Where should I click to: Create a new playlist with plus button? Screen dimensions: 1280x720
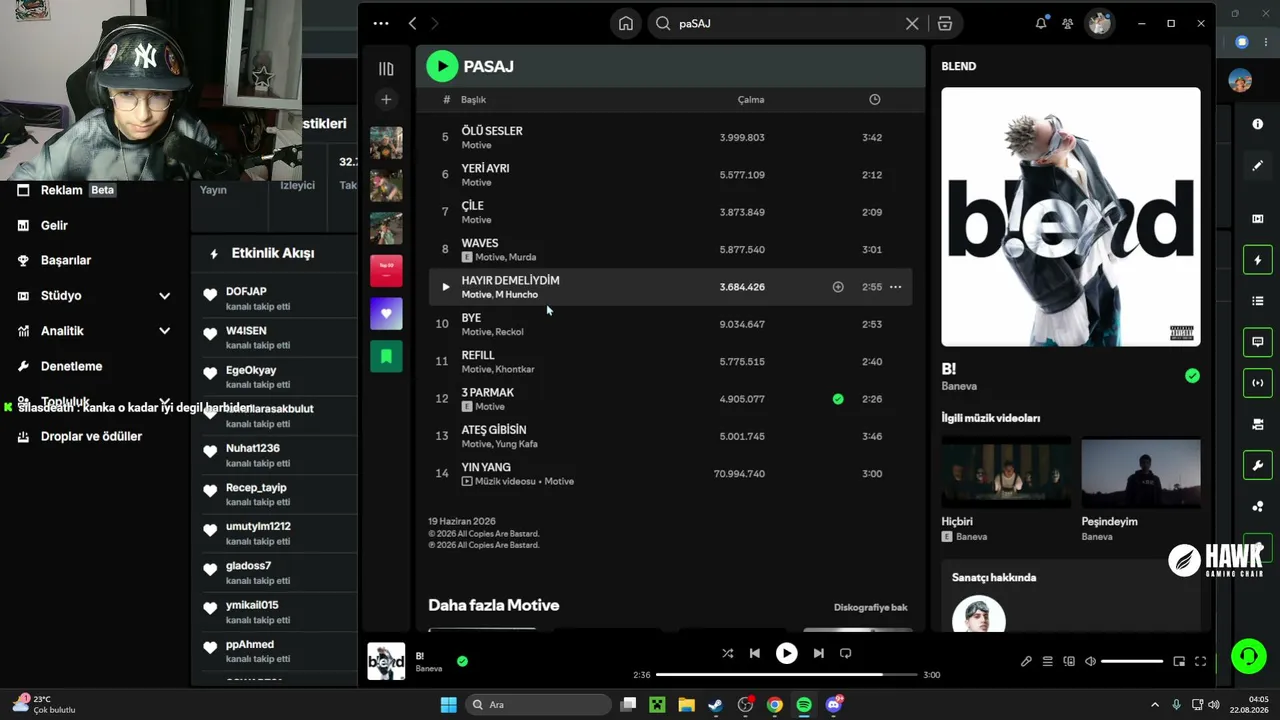coord(386,99)
